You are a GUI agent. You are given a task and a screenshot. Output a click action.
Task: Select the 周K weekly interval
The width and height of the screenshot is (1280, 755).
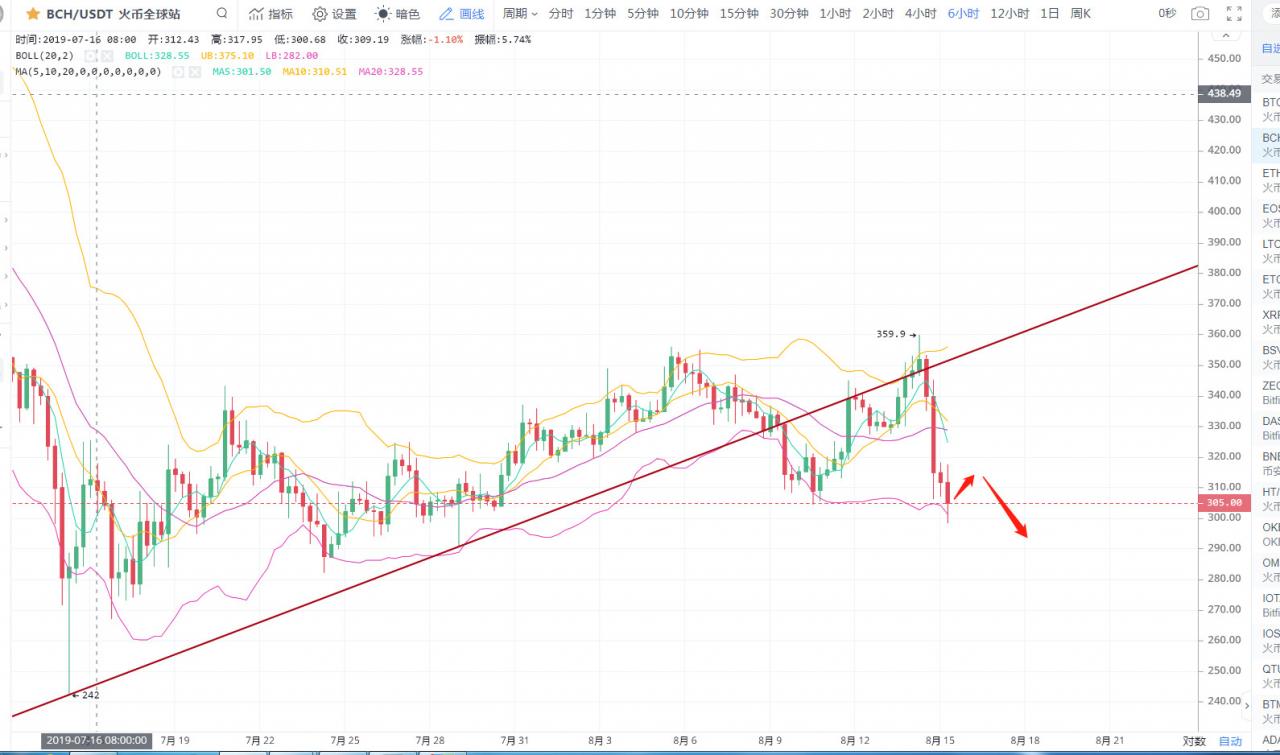tap(1081, 14)
